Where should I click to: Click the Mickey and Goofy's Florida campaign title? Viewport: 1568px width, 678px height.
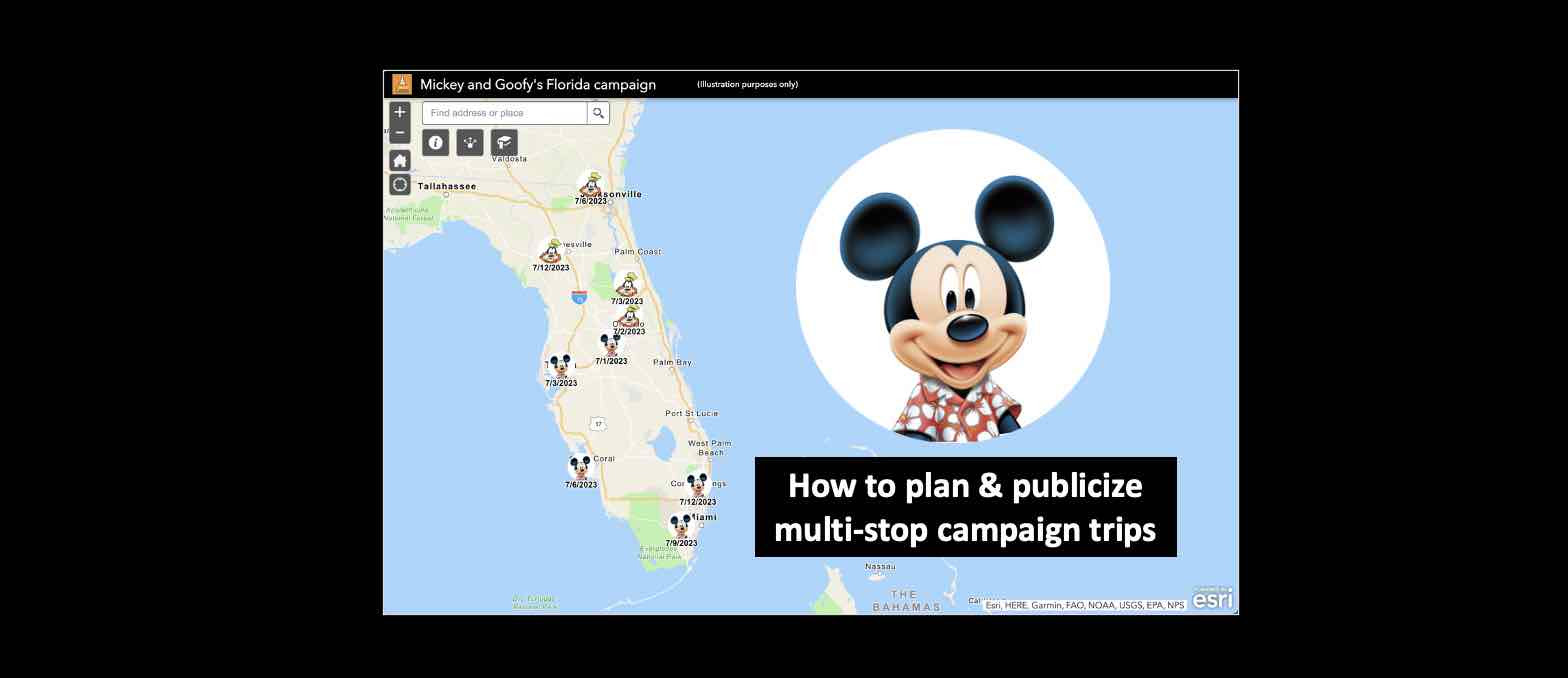tap(538, 85)
